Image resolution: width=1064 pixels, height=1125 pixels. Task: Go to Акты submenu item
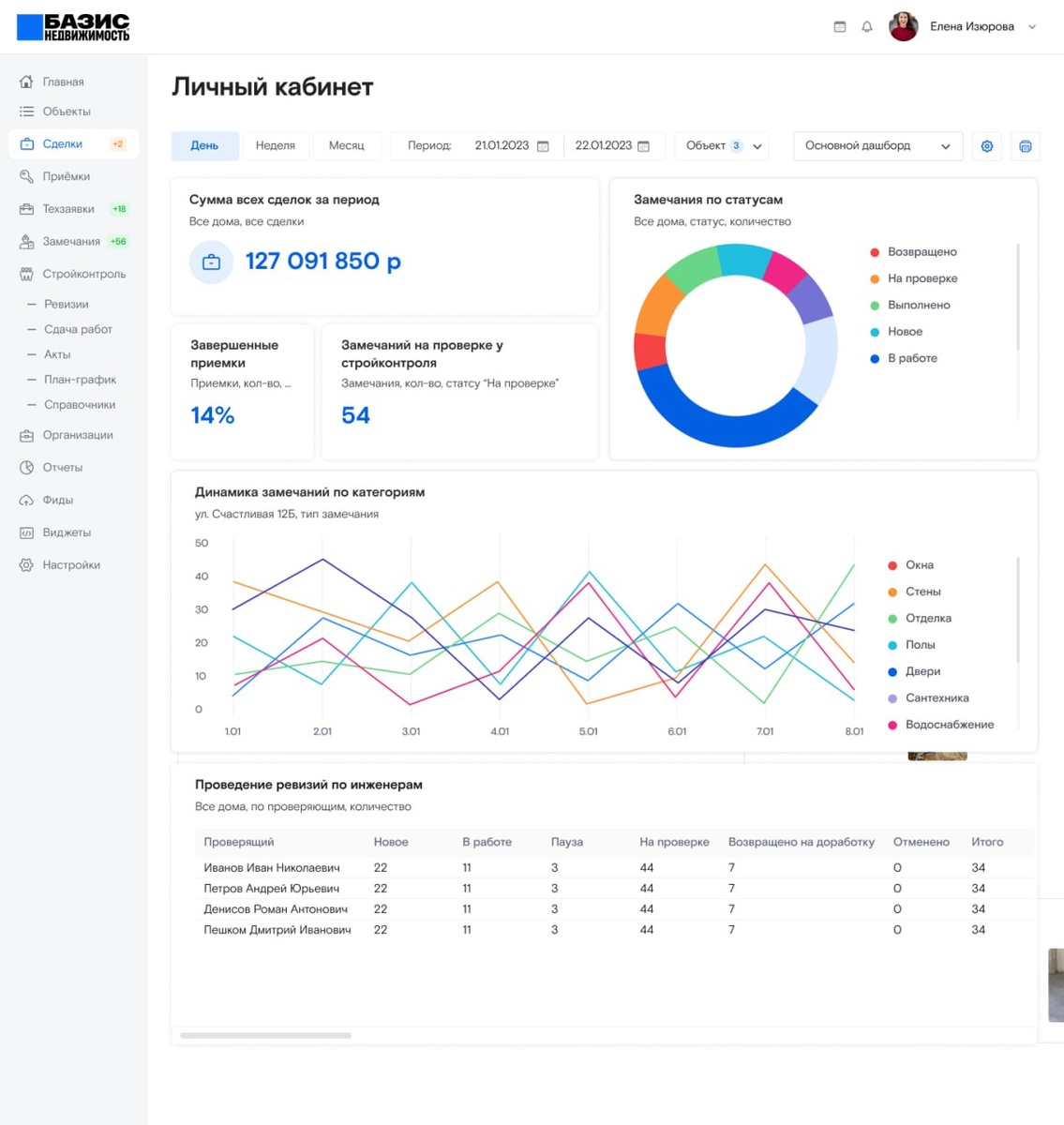[57, 355]
